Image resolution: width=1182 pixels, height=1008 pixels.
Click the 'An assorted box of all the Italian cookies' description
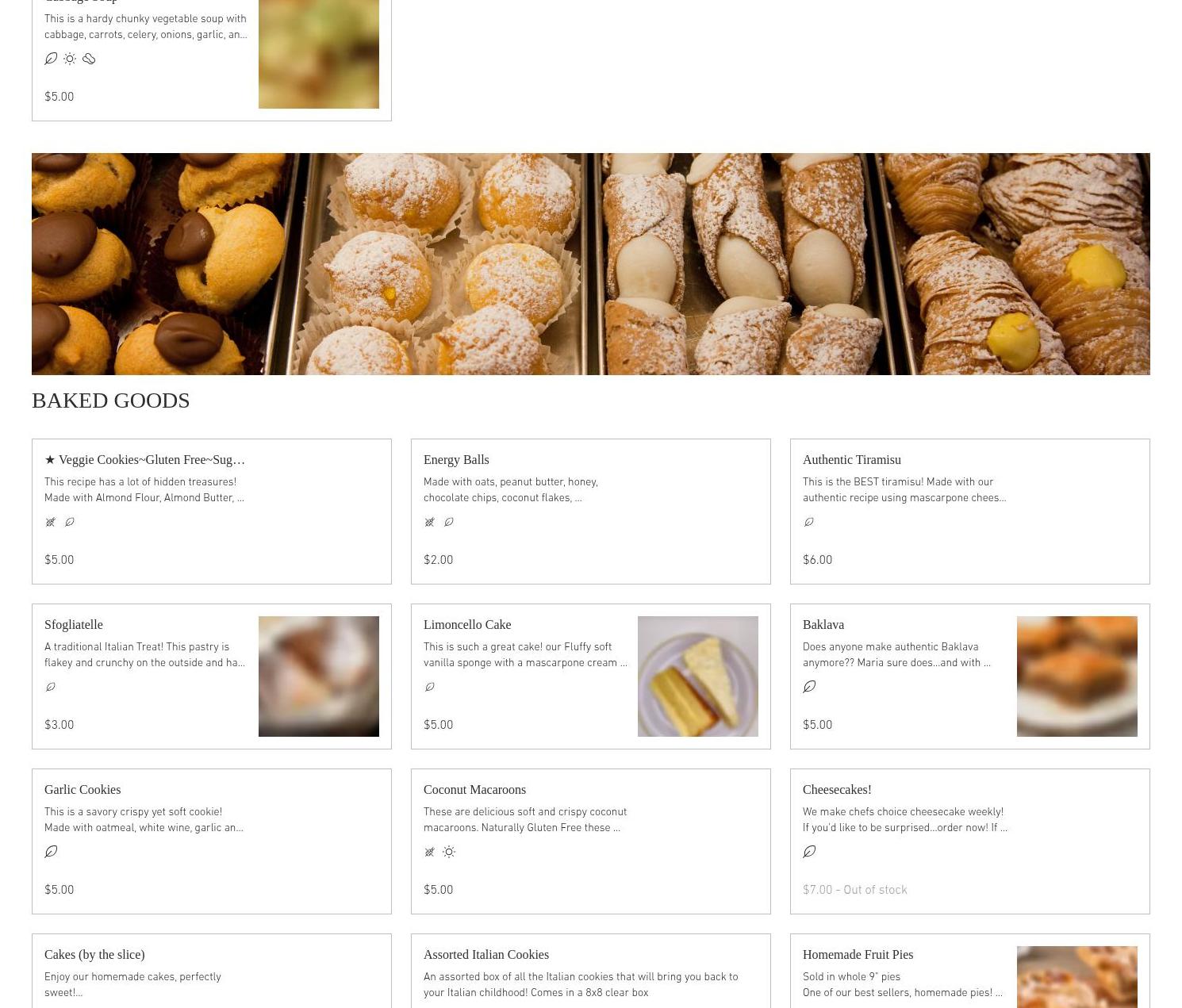(x=581, y=985)
